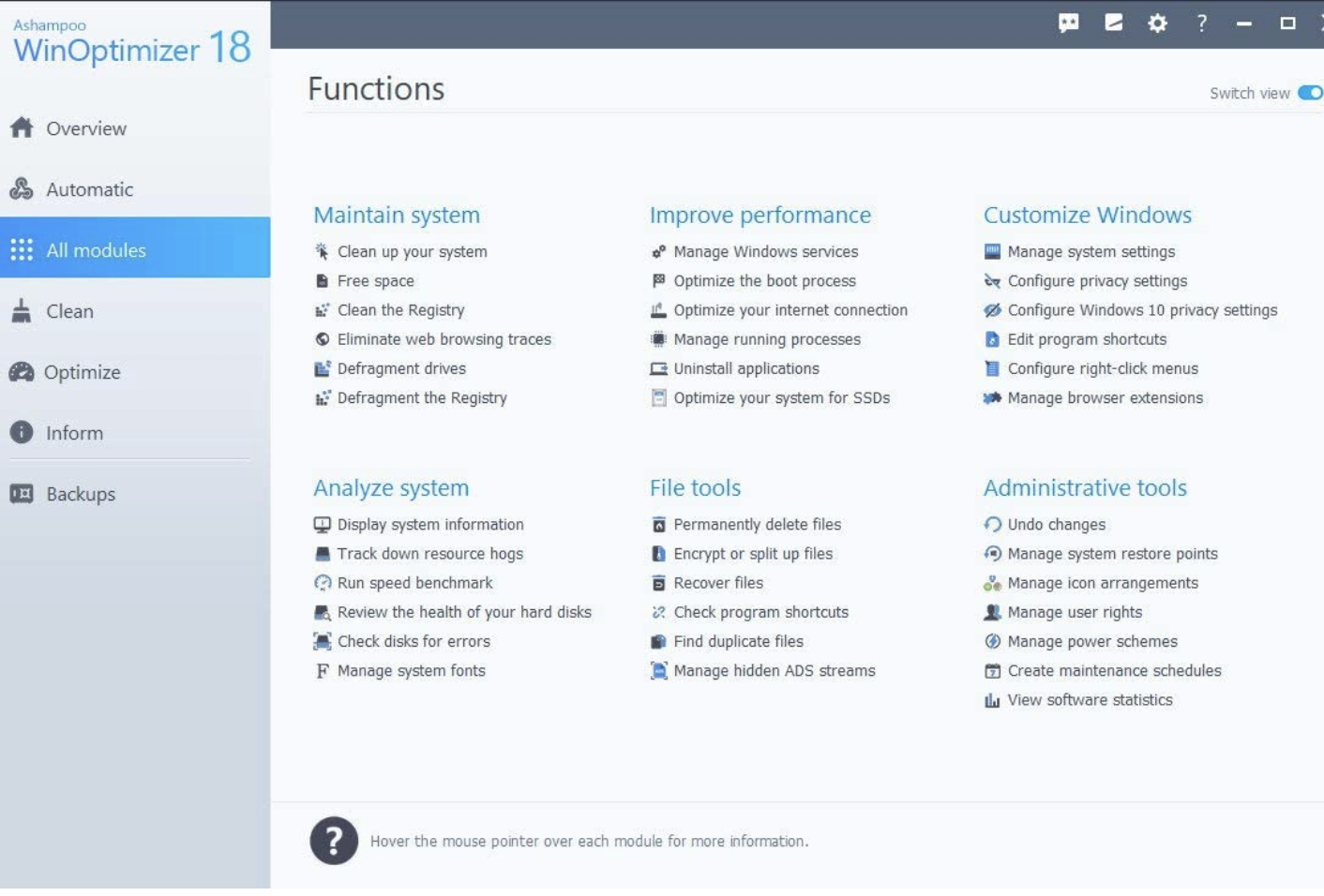Launch Defragment the Registry module
Viewport: 1324px width, 896px height.
(422, 398)
